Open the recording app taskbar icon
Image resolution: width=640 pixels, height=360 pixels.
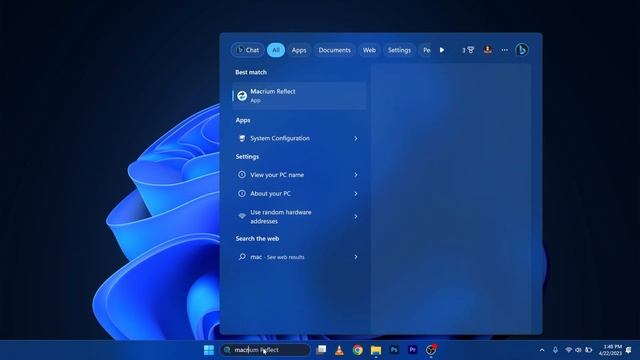coord(431,350)
